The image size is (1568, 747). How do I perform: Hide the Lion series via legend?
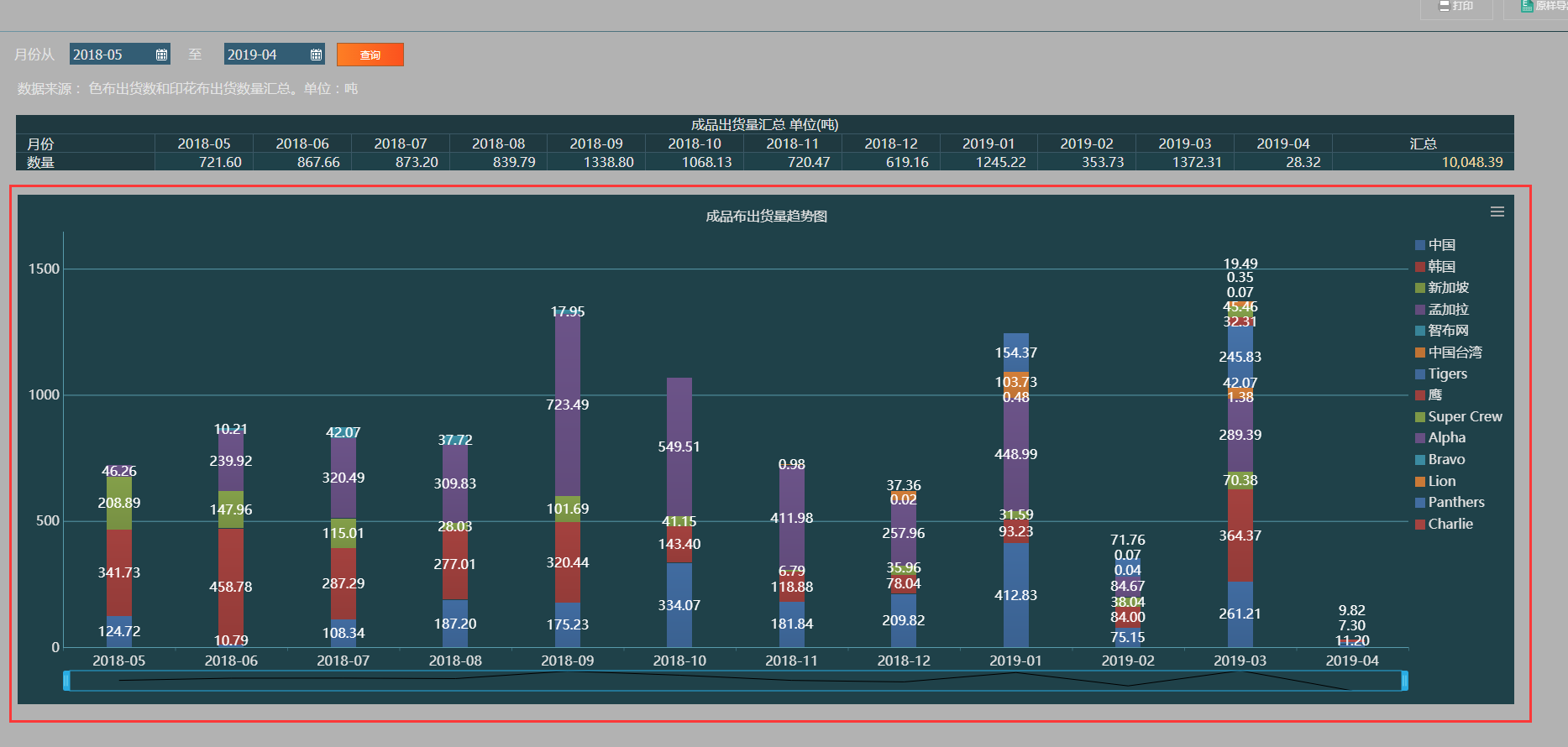point(1435,481)
